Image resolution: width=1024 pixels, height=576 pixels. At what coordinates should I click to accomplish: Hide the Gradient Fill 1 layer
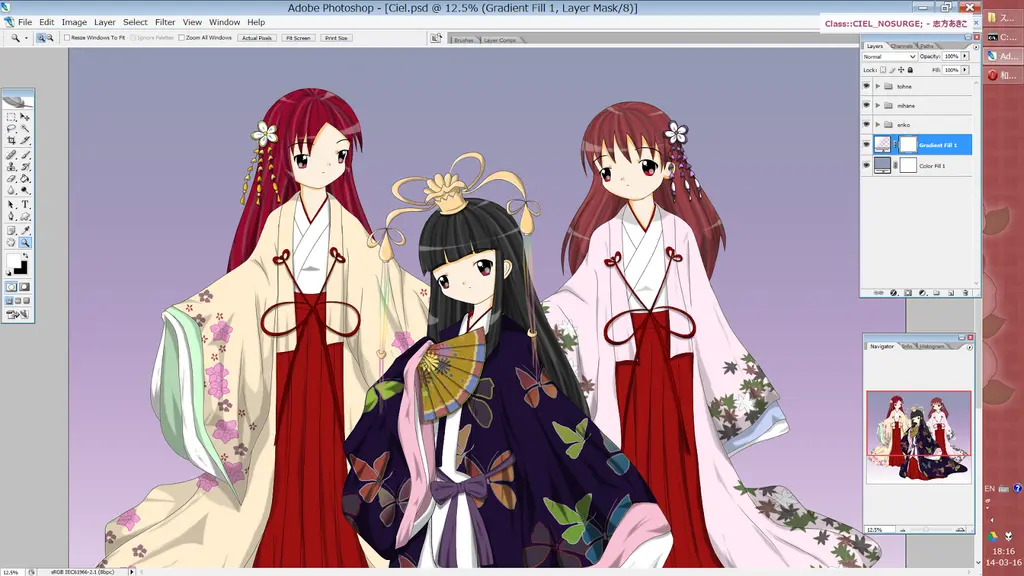click(866, 144)
